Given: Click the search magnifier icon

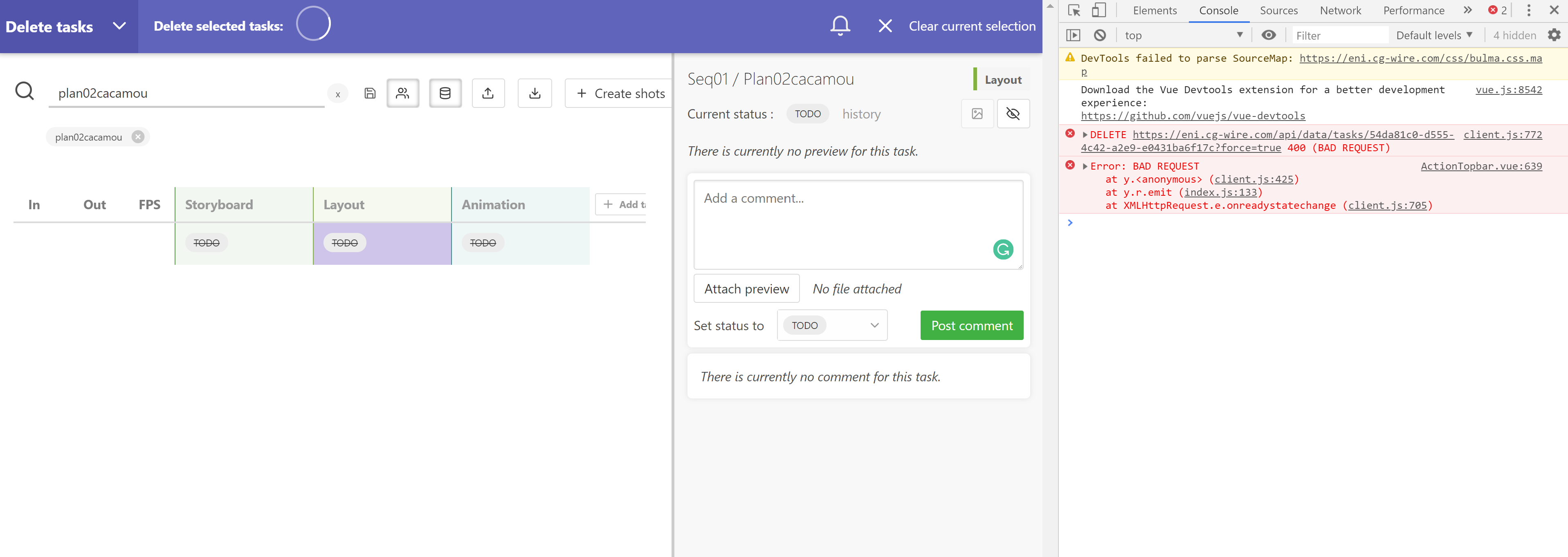Looking at the screenshot, I should (25, 91).
